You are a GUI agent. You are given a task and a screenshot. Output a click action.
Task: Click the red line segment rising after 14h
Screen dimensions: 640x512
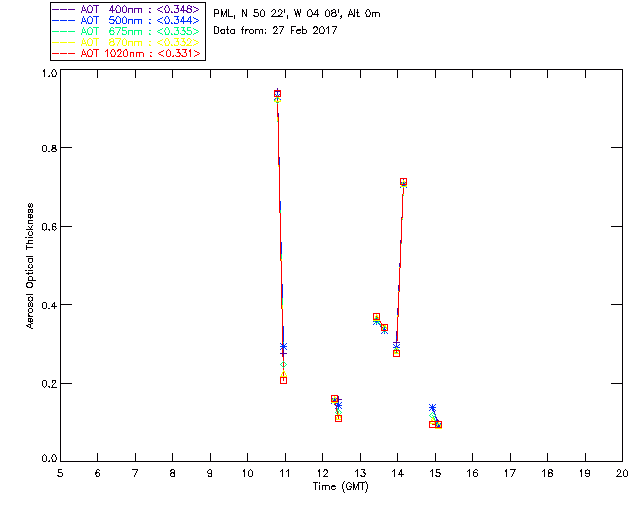(x=400, y=265)
